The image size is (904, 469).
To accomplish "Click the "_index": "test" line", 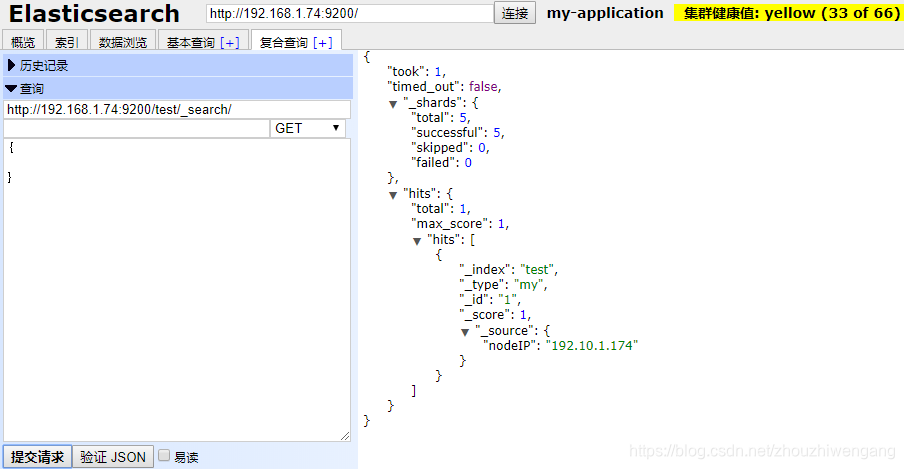I will 508,269.
